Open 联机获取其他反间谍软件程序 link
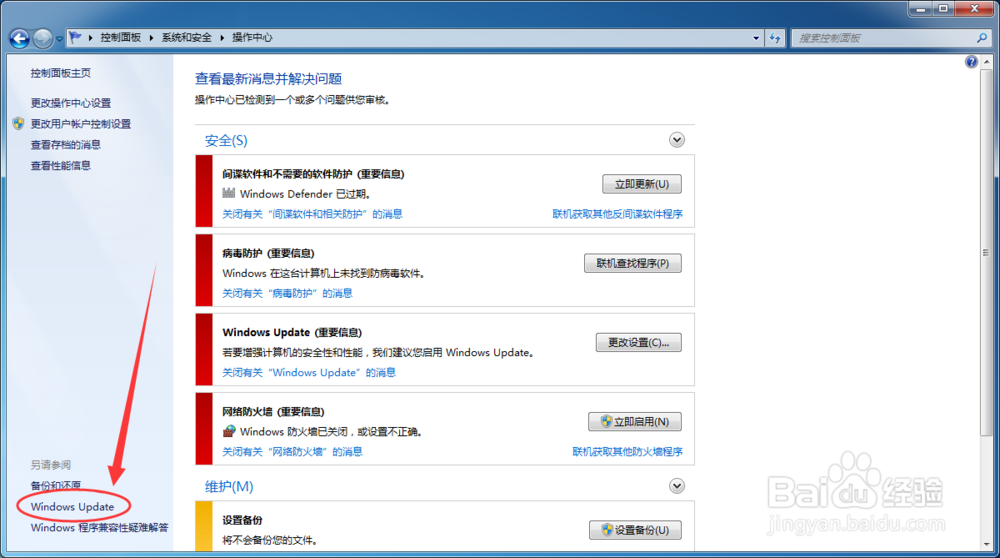This screenshot has width=1000, height=558. pos(617,214)
